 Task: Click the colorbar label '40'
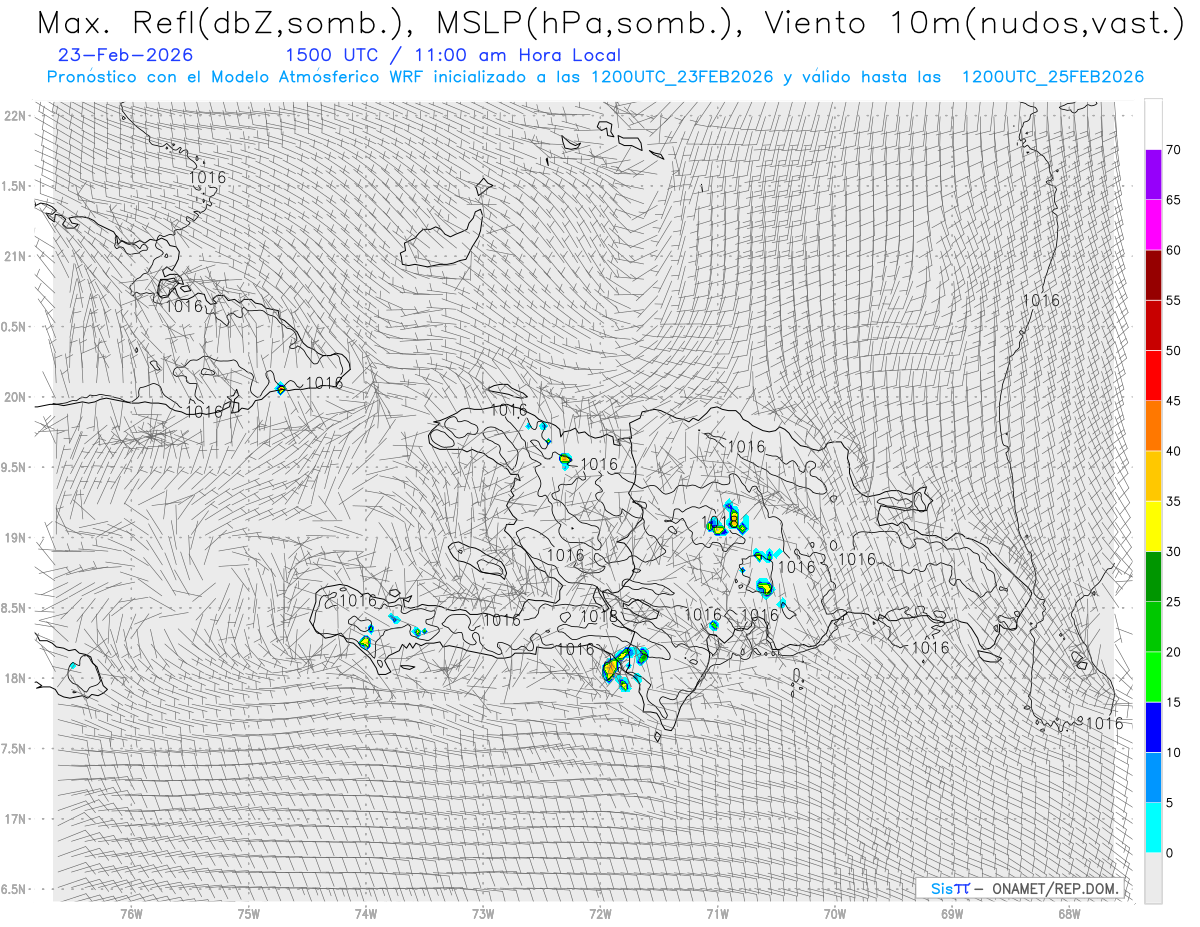1173,451
